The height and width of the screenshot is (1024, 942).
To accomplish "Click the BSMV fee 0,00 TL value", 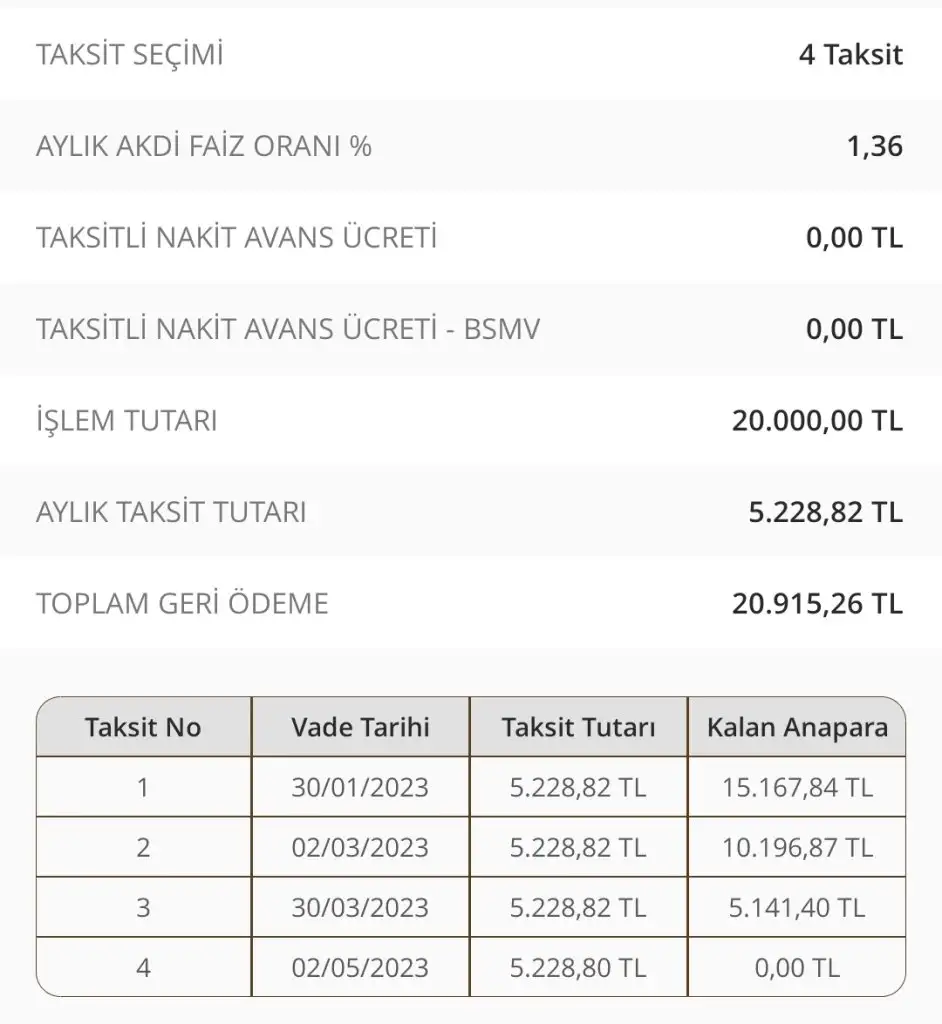I will point(854,330).
